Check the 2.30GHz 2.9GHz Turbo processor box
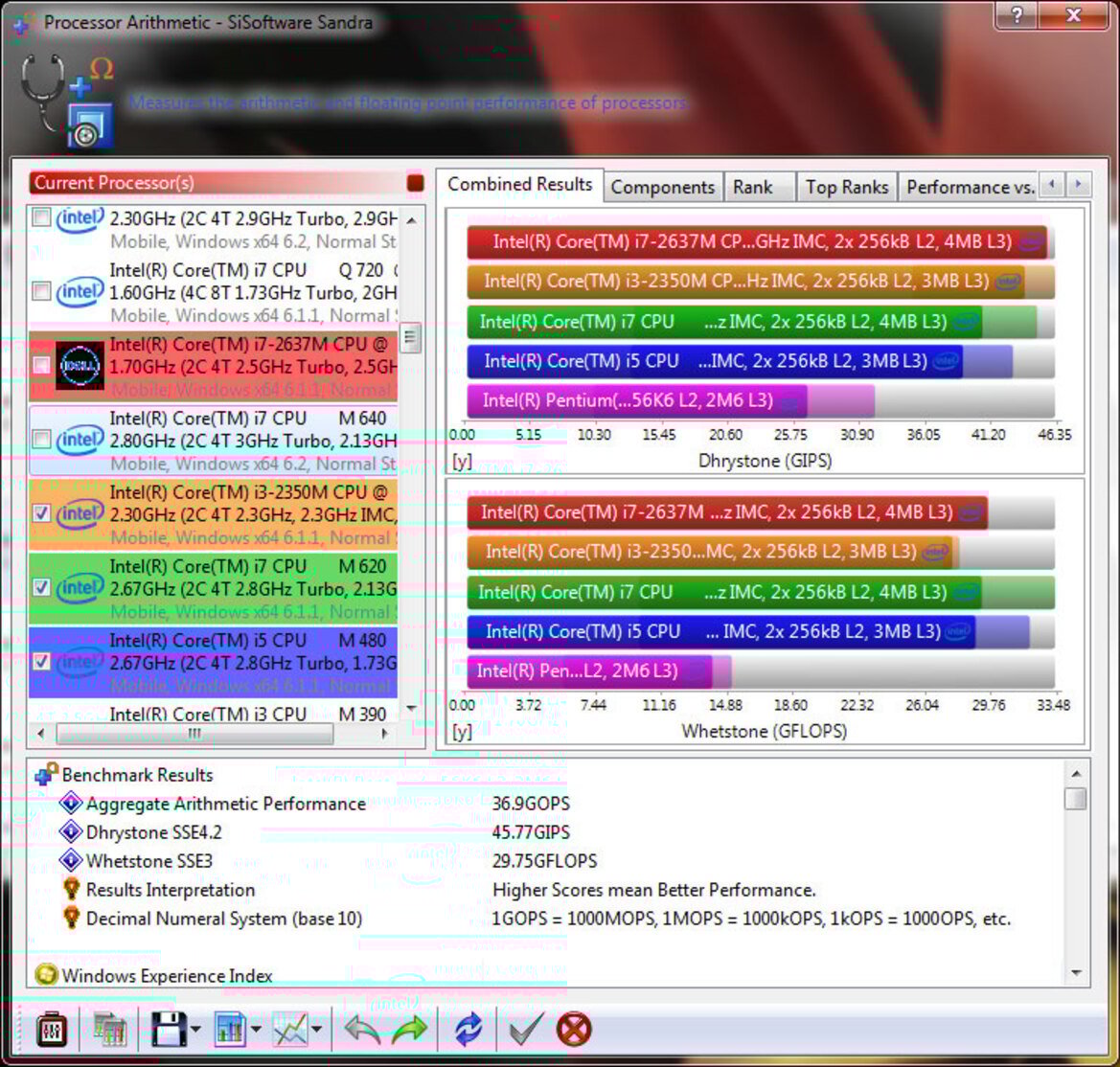1120x1067 pixels. pyautogui.click(x=41, y=217)
